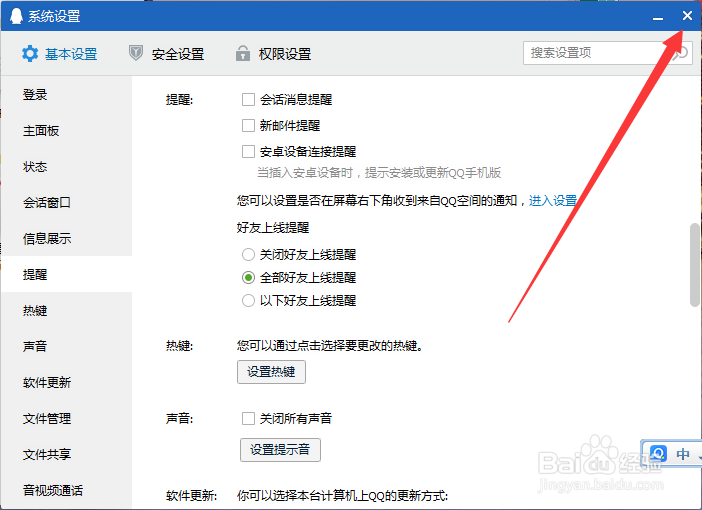Enable 安卓设备连接提醒 checkbox
Image resolution: width=702 pixels, height=510 pixels.
[248, 151]
